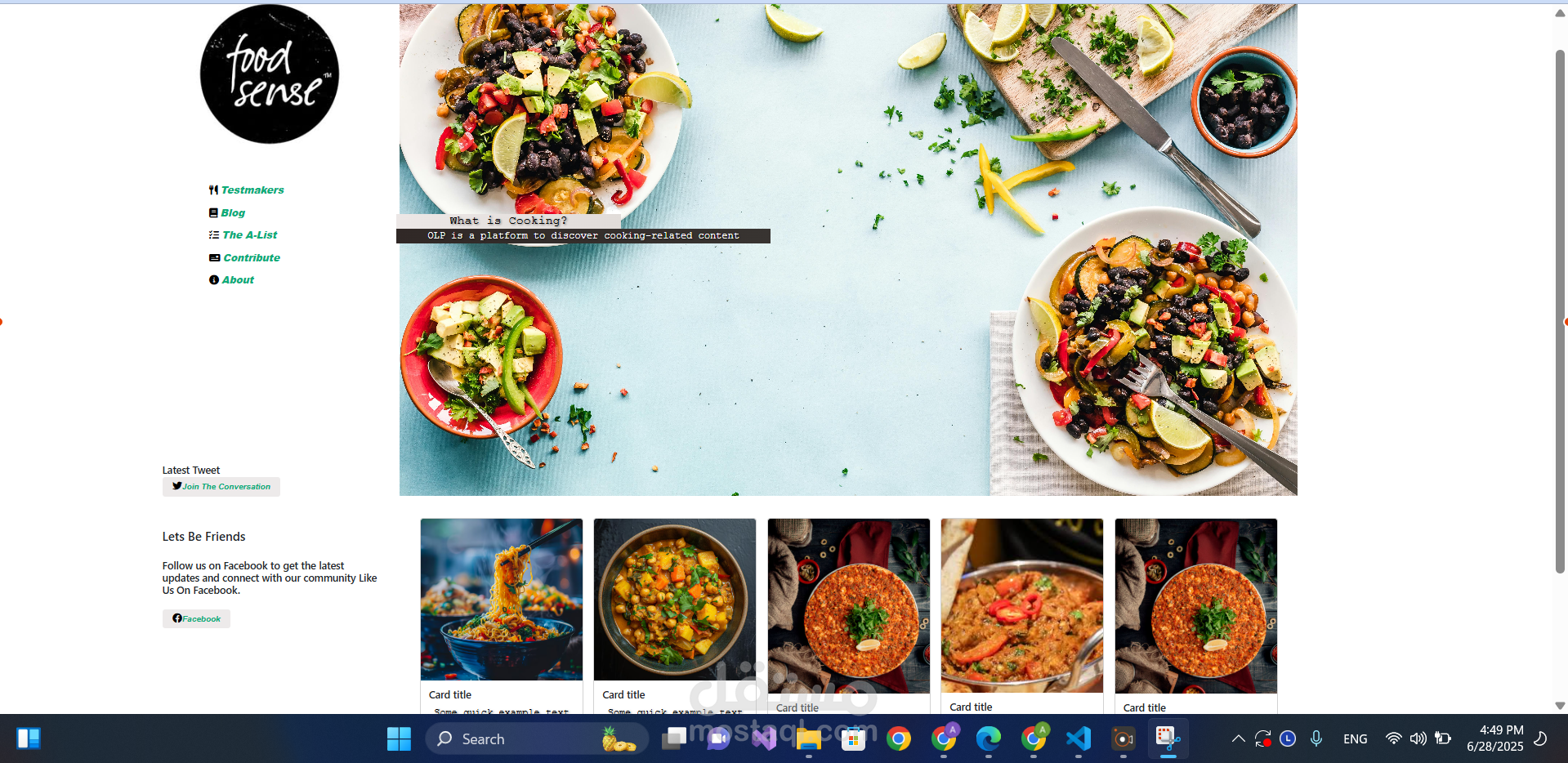
Task: Open Chrome with the purple profile badge
Action: [944, 738]
